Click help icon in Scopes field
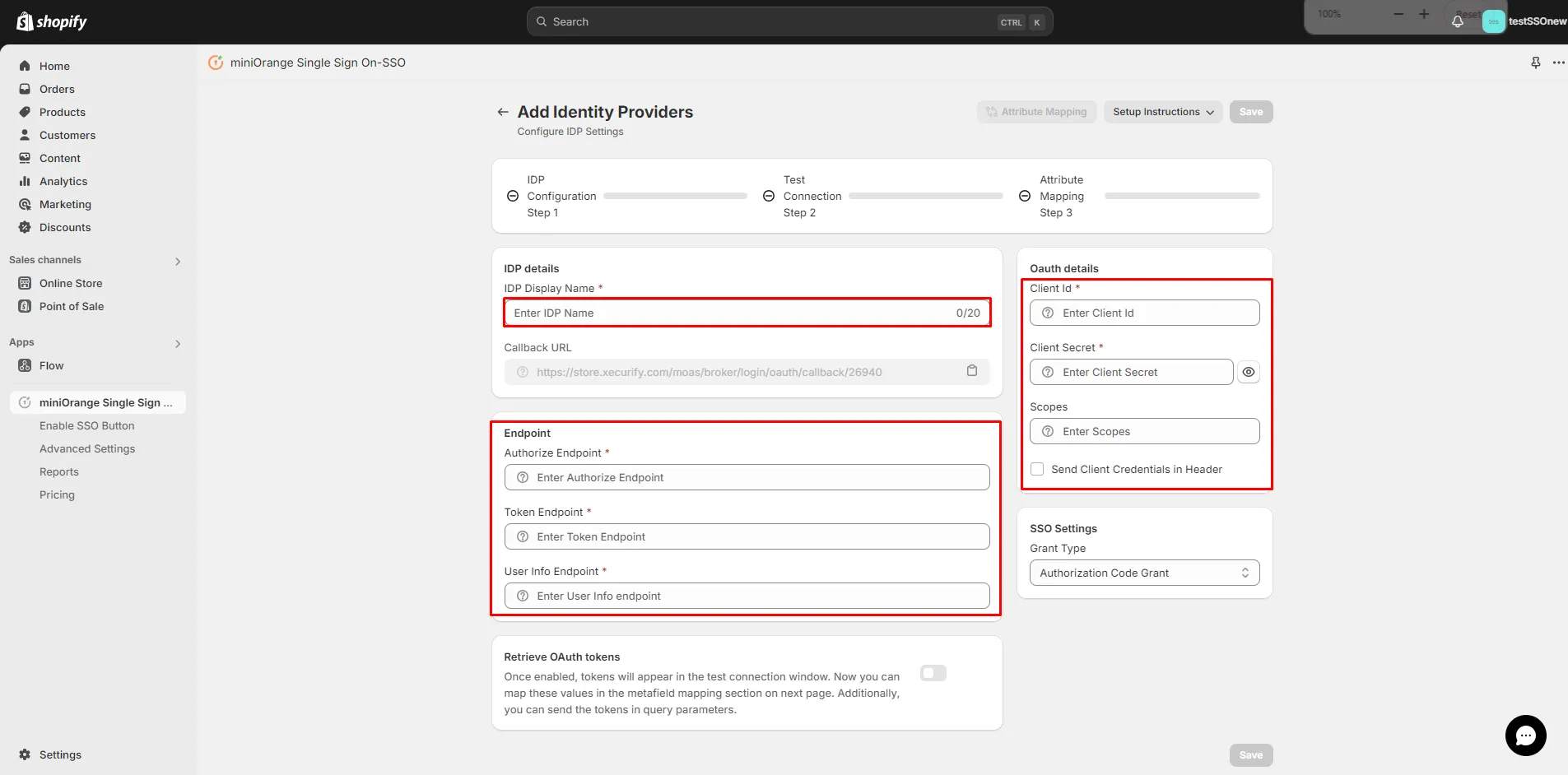Image resolution: width=1568 pixels, height=775 pixels. 1048,431
